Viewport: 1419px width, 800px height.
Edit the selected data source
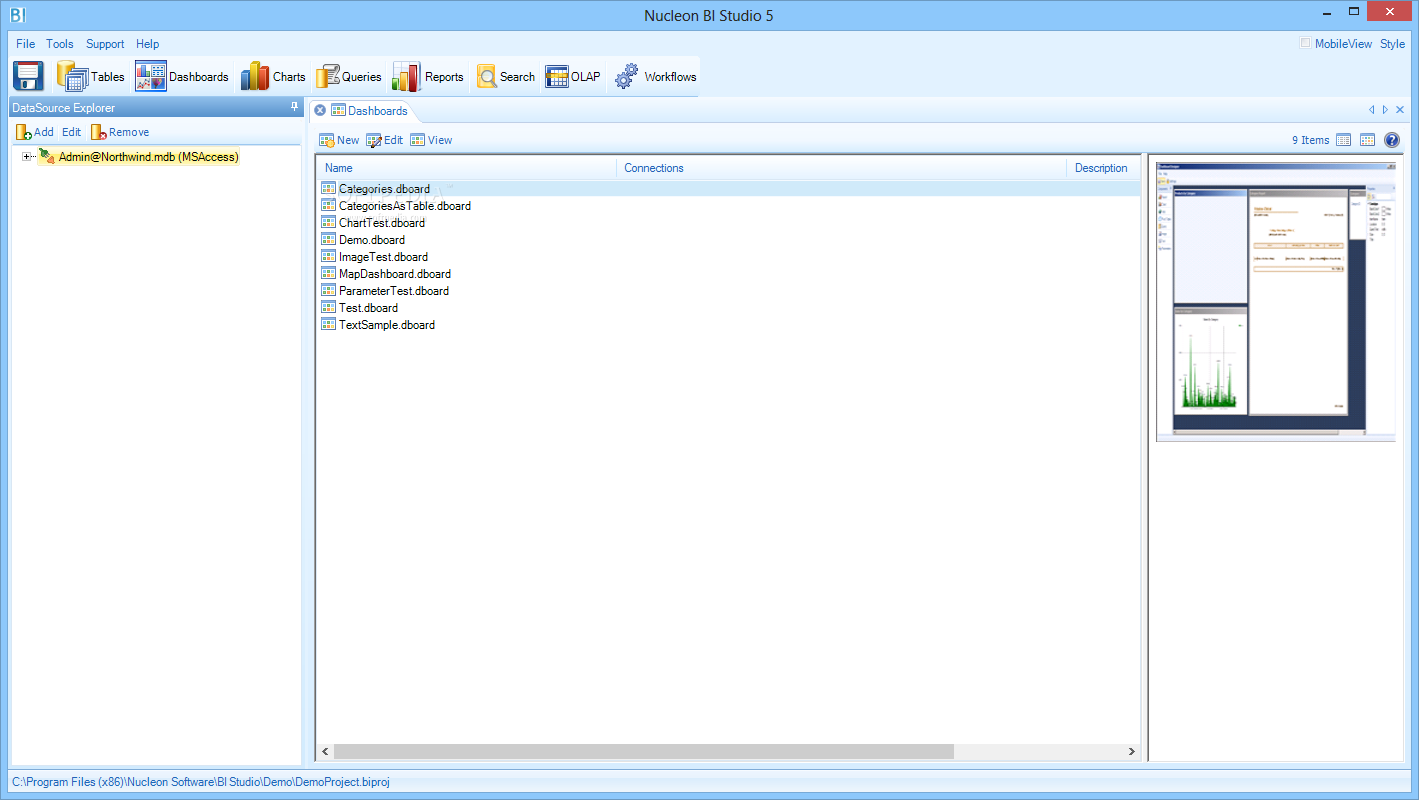[71, 132]
